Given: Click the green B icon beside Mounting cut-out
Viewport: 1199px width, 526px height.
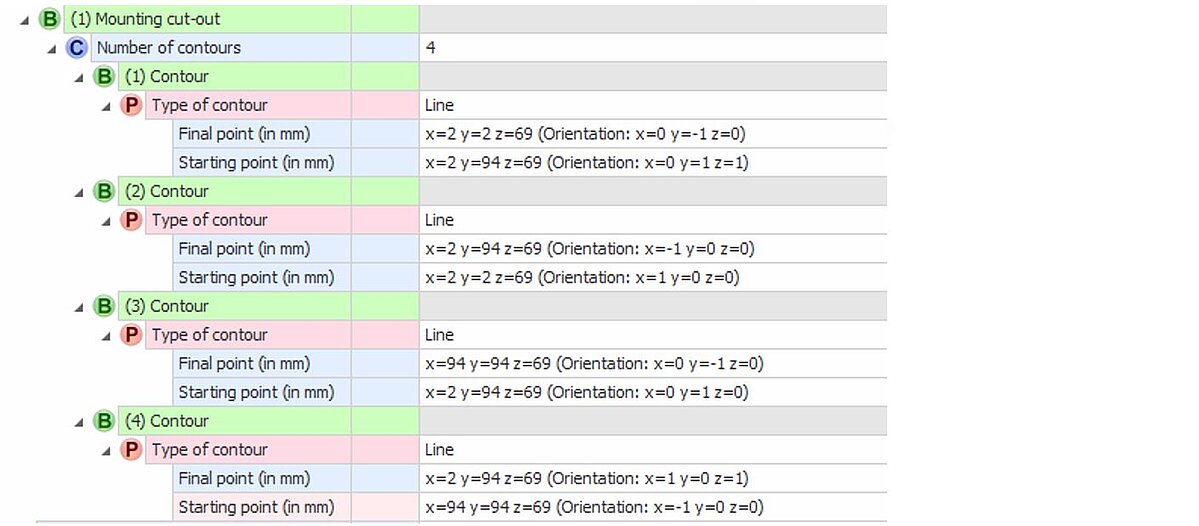Looking at the screenshot, I should click(49, 19).
